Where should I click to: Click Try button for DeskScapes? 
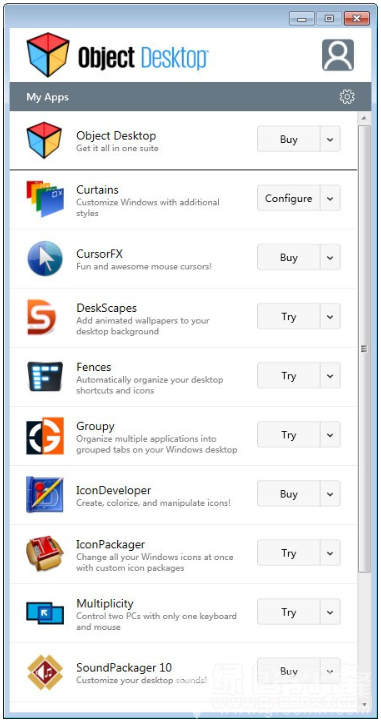coord(289,316)
